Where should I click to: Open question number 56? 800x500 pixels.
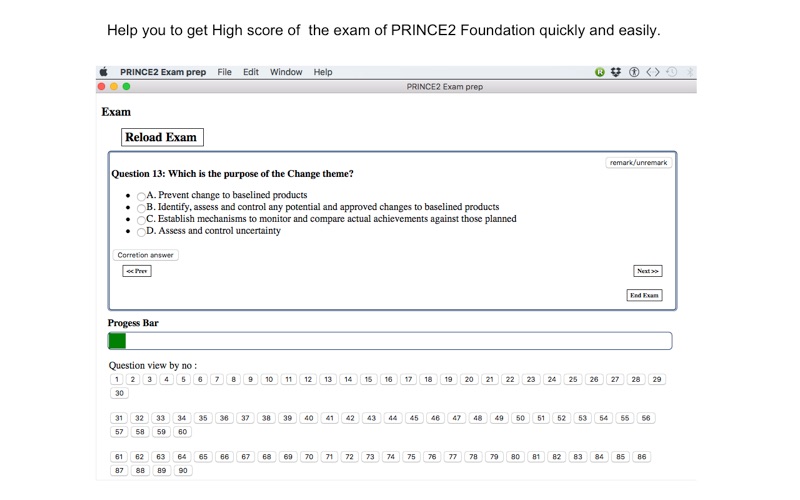[x=646, y=418]
